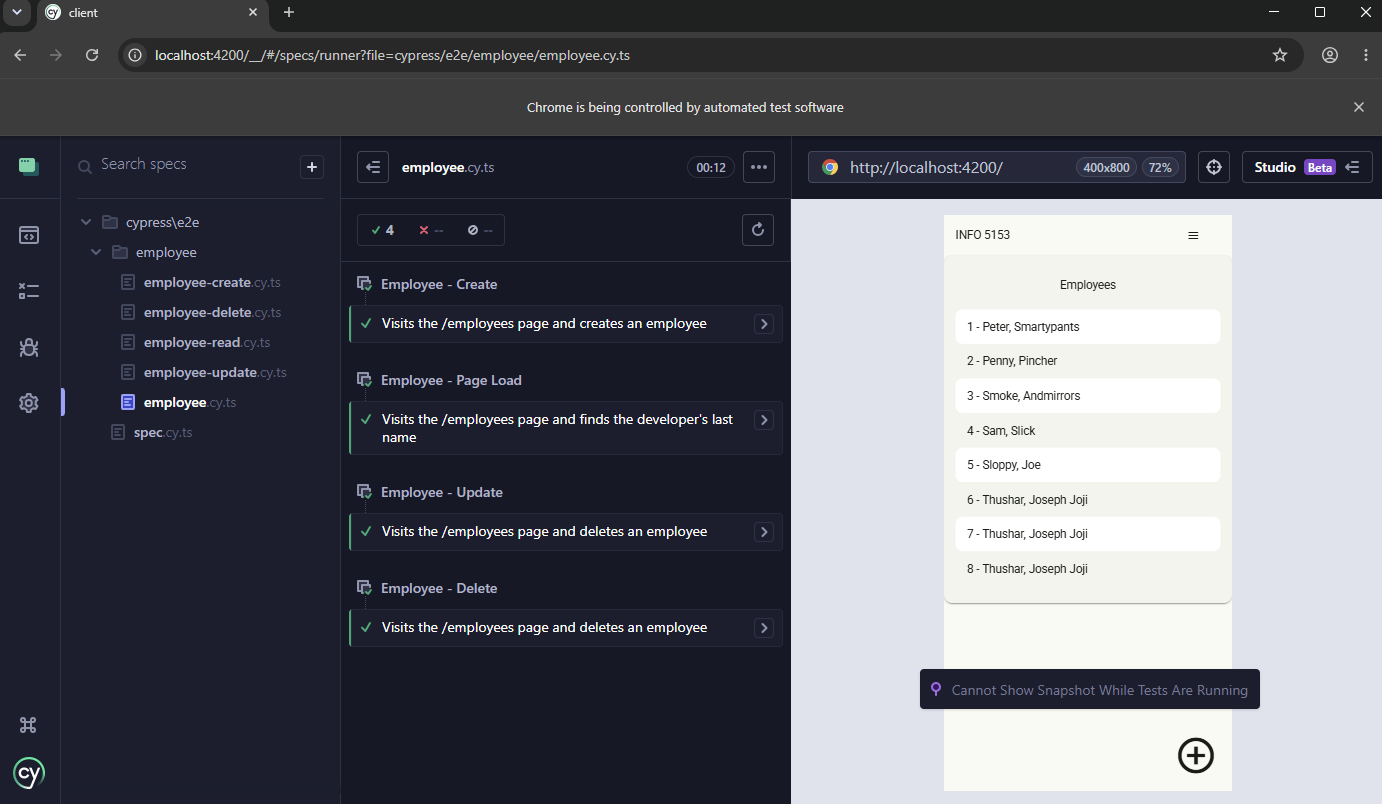Select spec.cy.ts file

tap(163, 432)
